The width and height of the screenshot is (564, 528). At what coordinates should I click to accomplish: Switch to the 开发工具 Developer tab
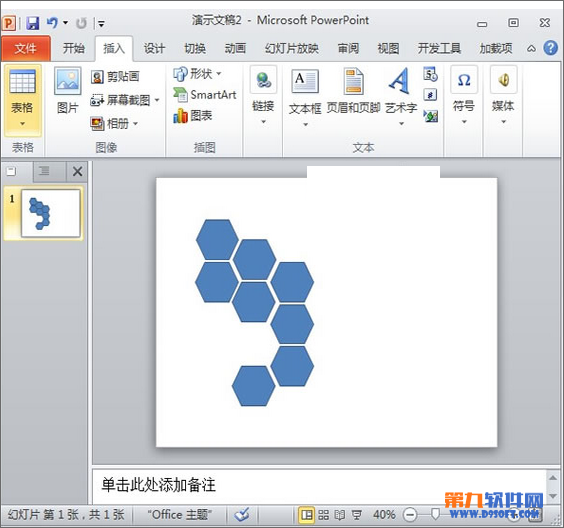(x=439, y=48)
